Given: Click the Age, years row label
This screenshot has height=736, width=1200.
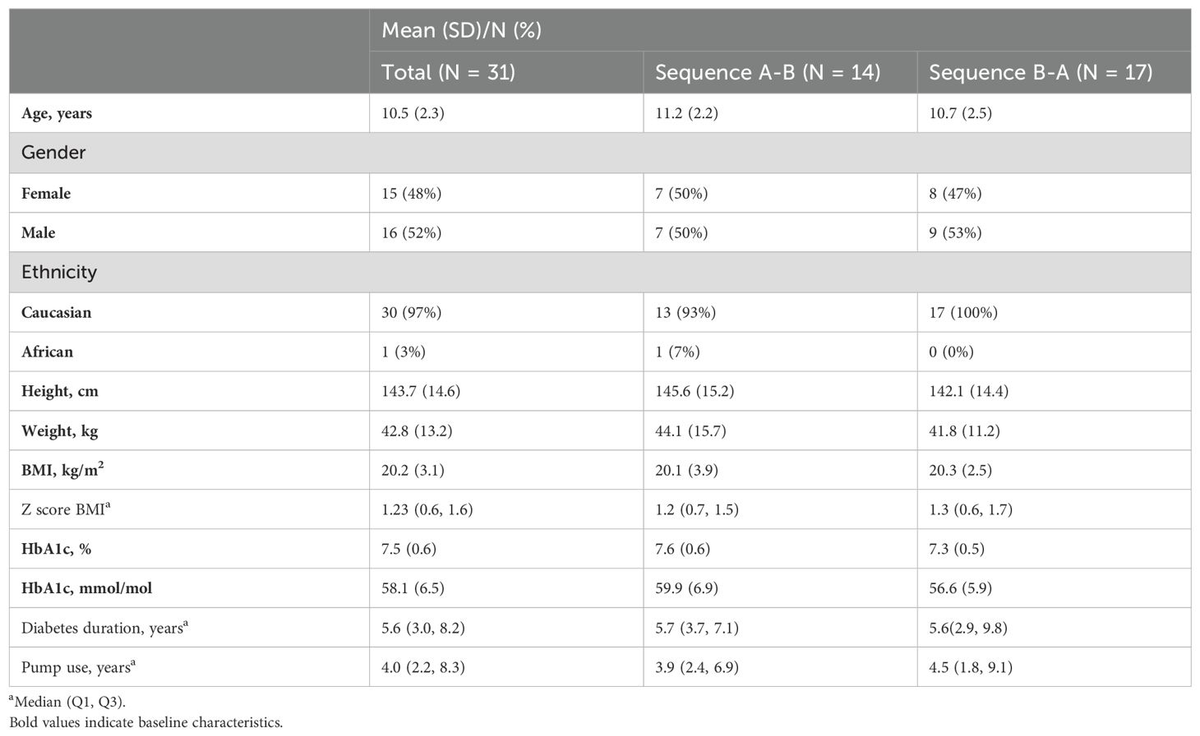Looking at the screenshot, I should tap(59, 113).
